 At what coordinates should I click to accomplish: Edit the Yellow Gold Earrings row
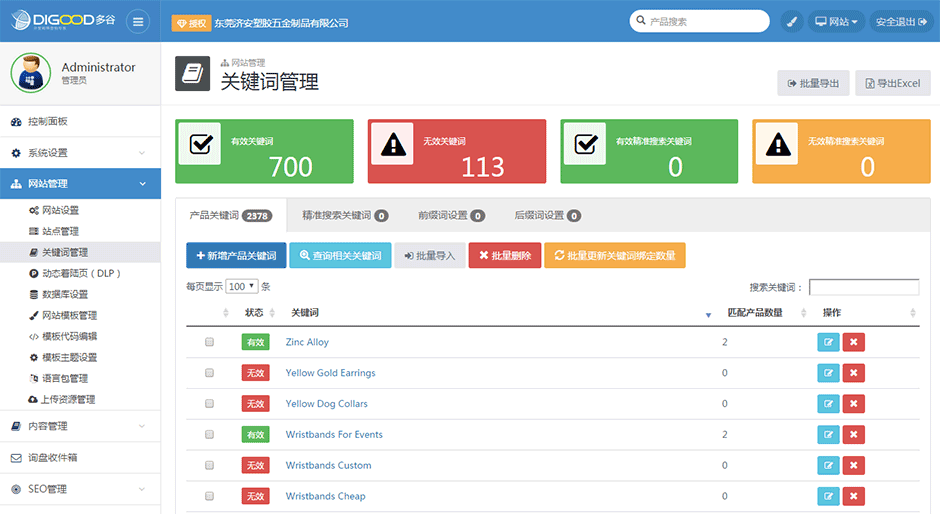tap(828, 373)
